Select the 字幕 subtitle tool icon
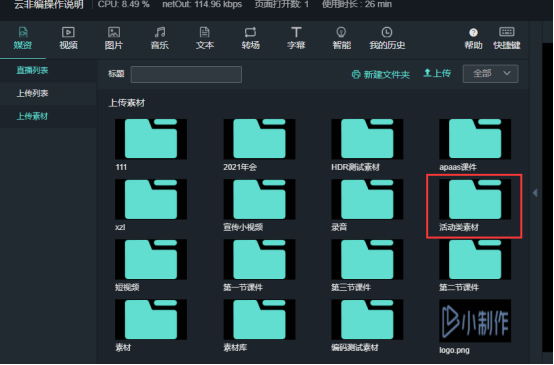 [x=296, y=33]
